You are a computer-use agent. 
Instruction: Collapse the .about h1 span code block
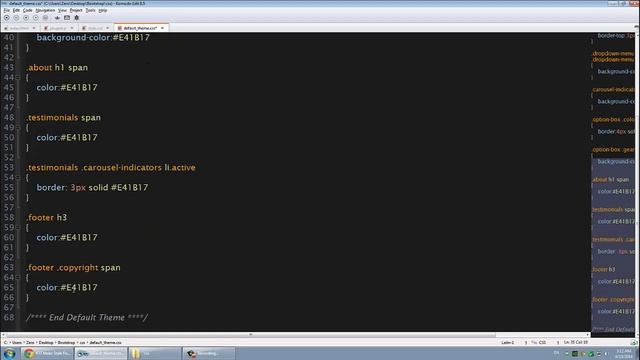(x=18, y=77)
